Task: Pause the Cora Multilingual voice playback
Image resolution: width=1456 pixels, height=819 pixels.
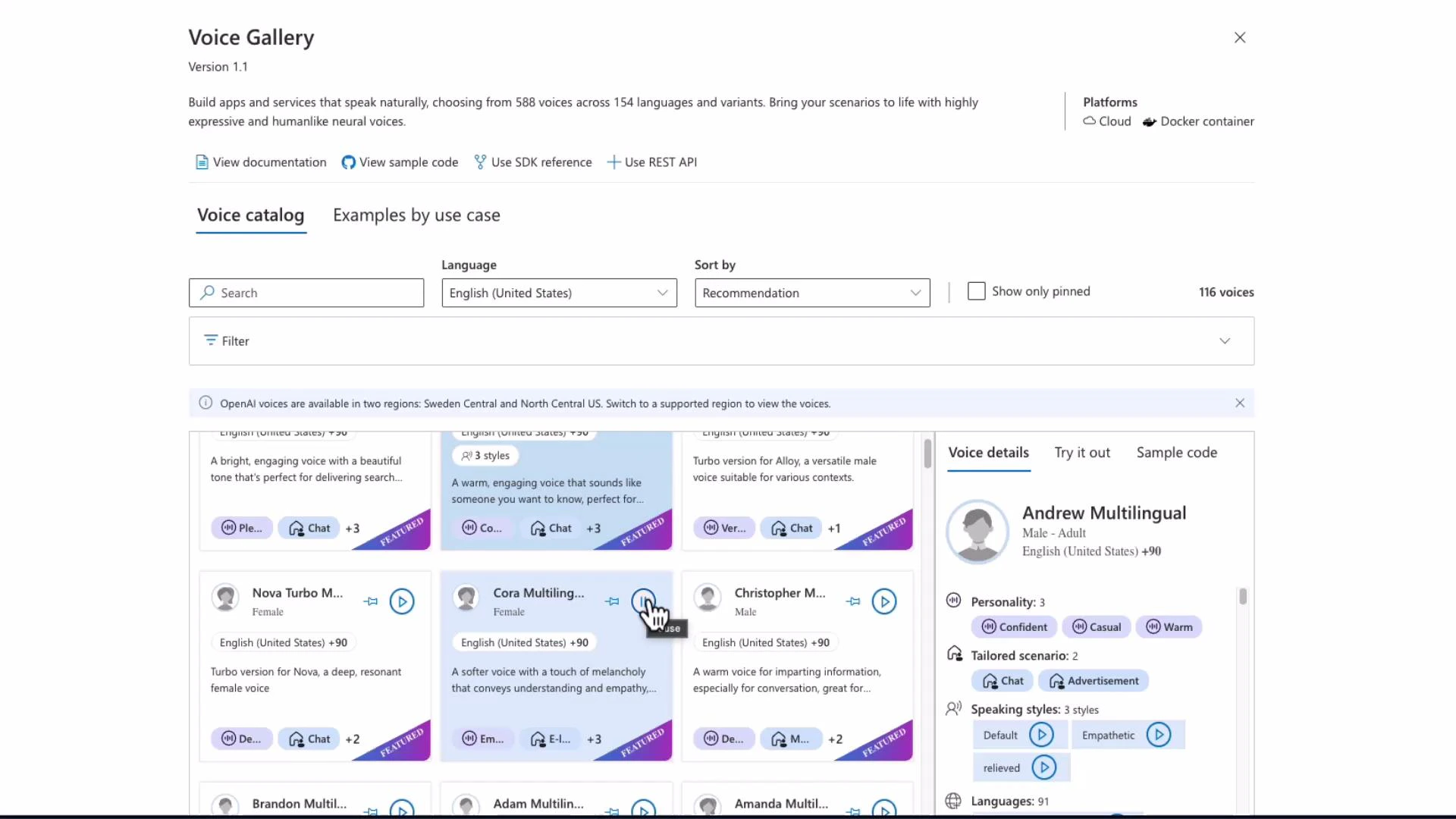Action: click(x=644, y=601)
